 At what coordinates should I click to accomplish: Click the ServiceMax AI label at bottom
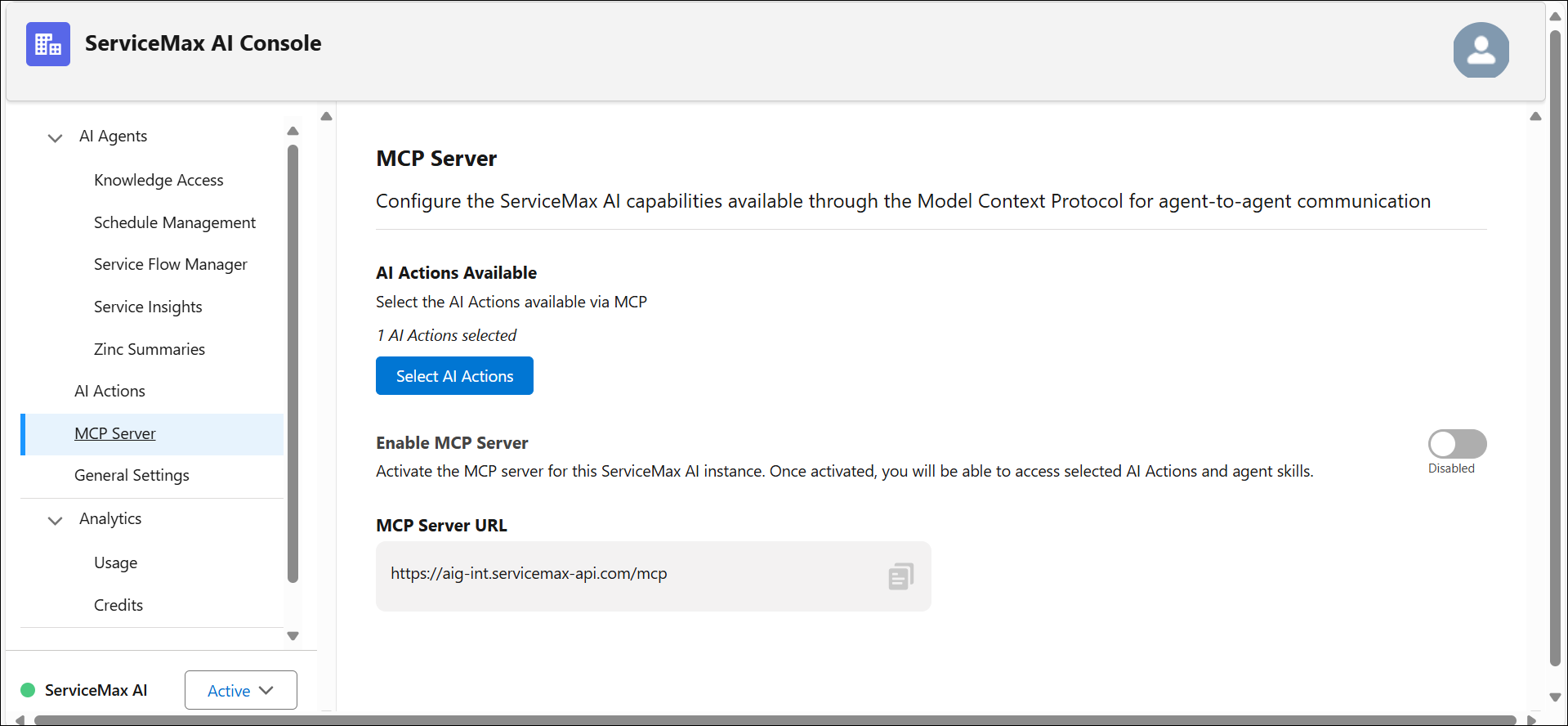tap(96, 690)
